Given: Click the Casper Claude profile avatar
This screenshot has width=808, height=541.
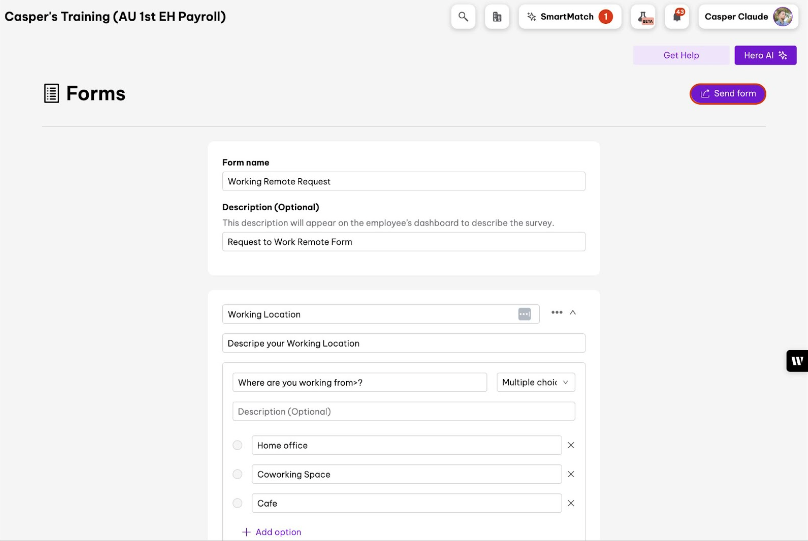Looking at the screenshot, I should click(x=783, y=17).
